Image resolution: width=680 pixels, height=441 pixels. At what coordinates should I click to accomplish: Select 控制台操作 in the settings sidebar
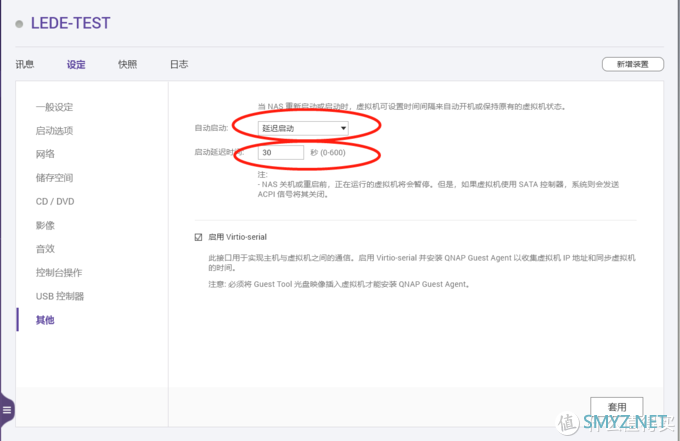point(59,273)
